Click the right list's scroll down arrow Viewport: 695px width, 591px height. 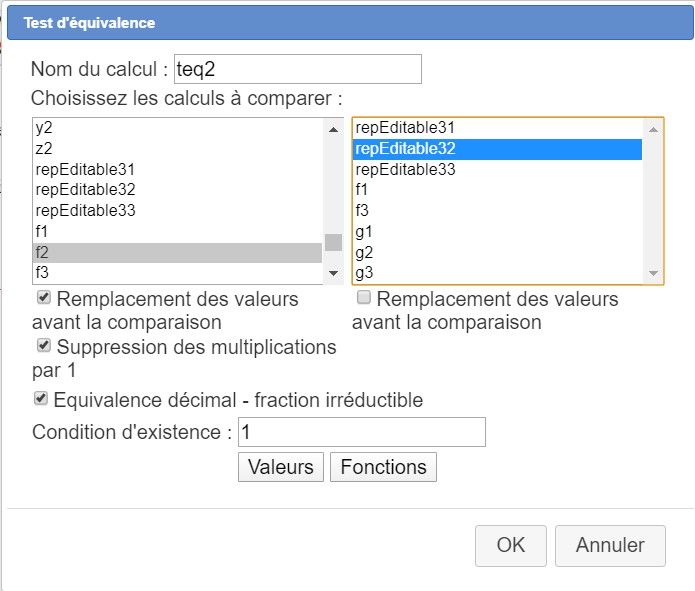click(654, 273)
